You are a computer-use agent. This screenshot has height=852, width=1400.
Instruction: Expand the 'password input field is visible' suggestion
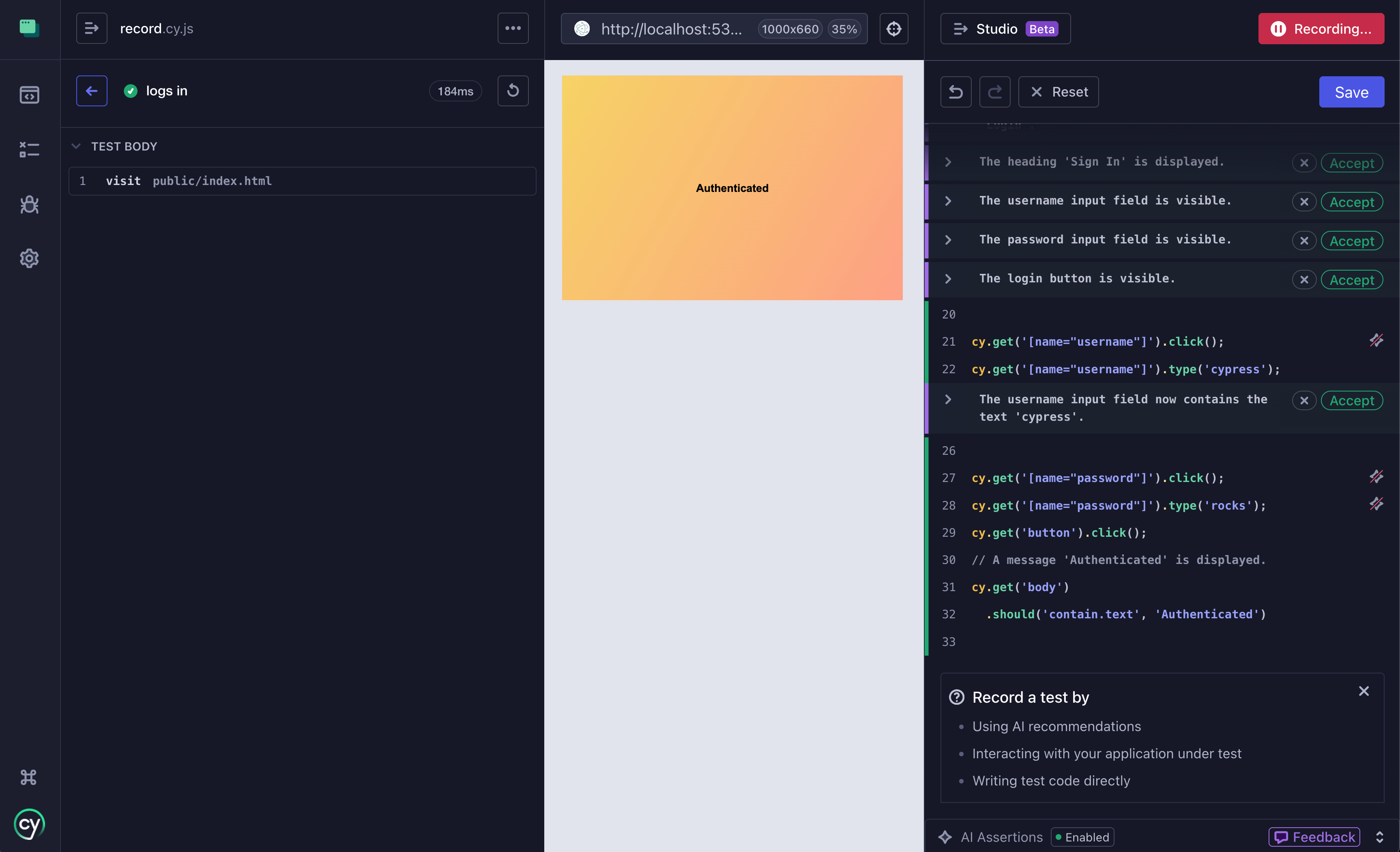pos(948,240)
